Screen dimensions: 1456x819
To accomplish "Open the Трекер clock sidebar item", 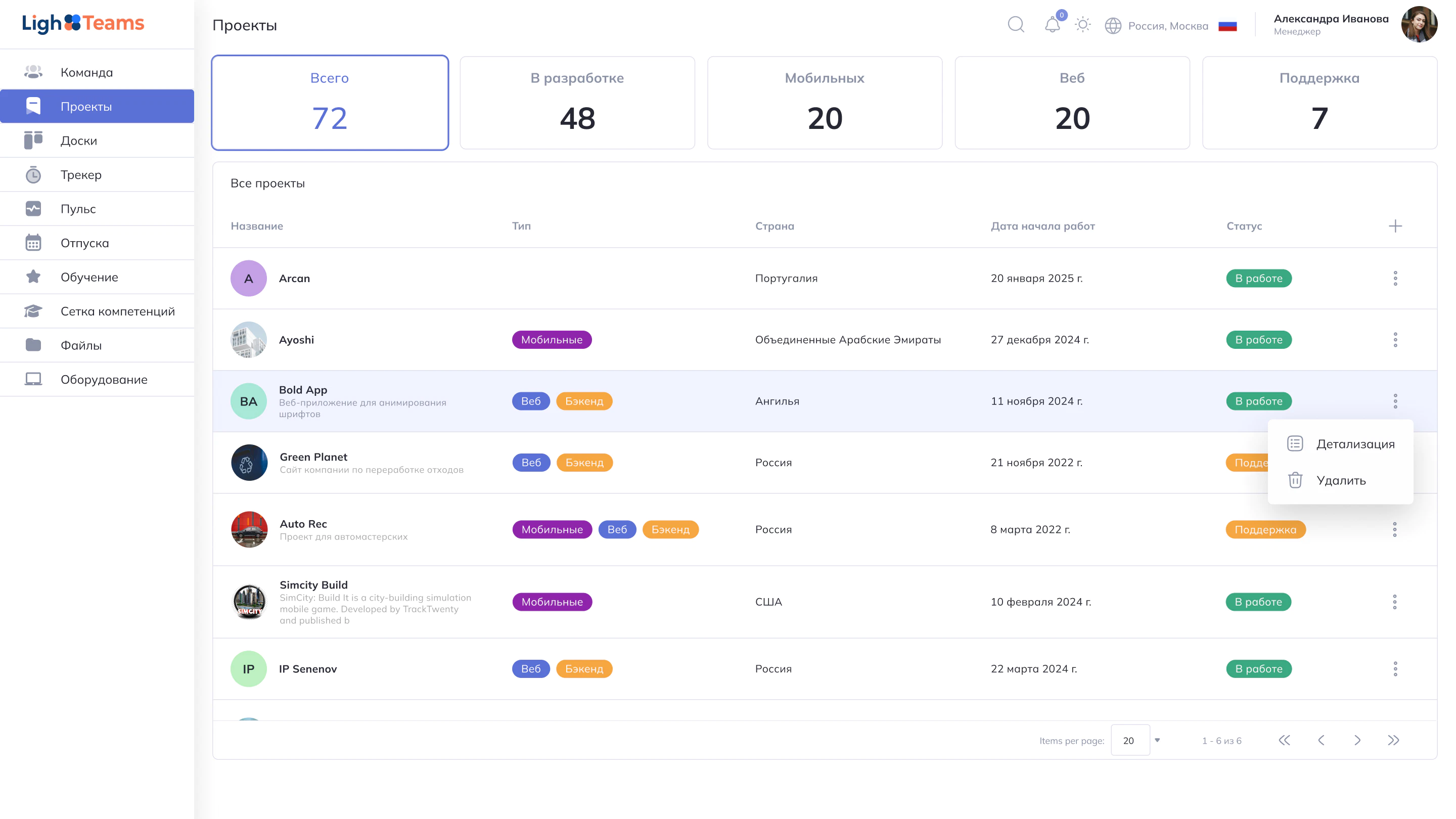I will [81, 174].
